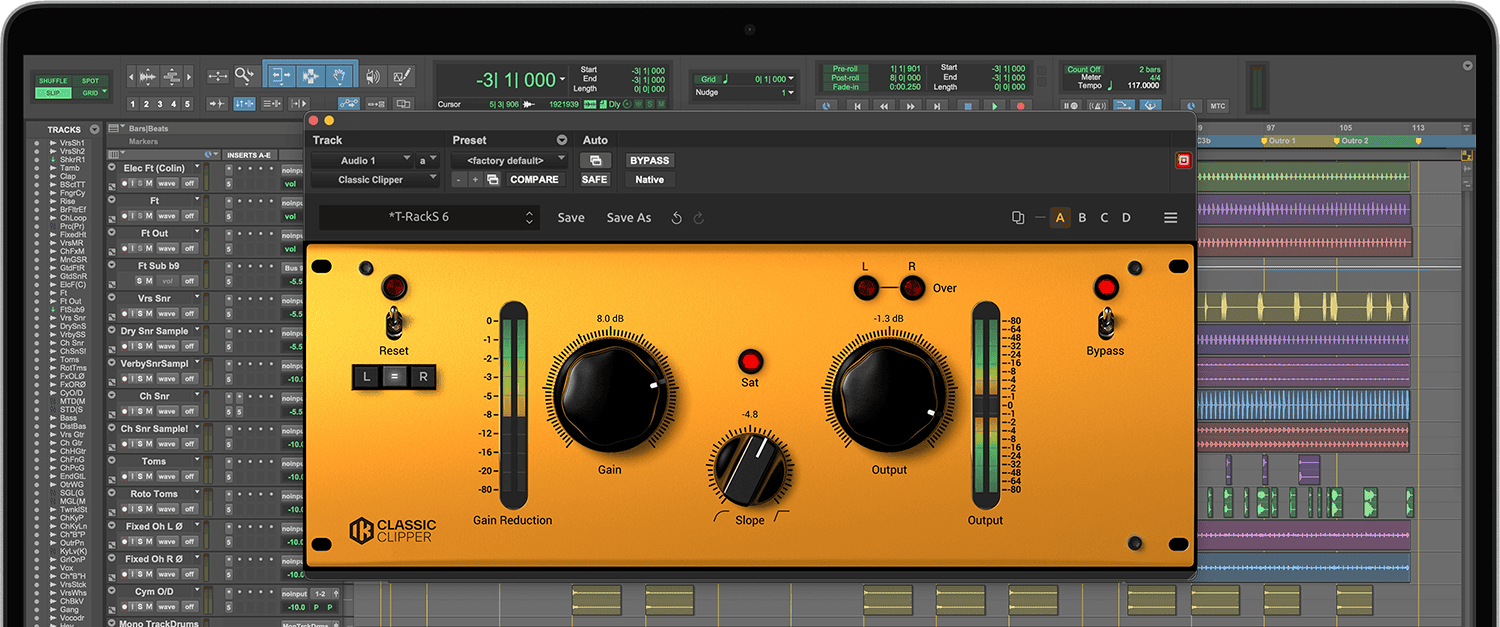The image size is (1500, 627).
Task: Select the Zoomer magnifier tool
Action: 244,76
